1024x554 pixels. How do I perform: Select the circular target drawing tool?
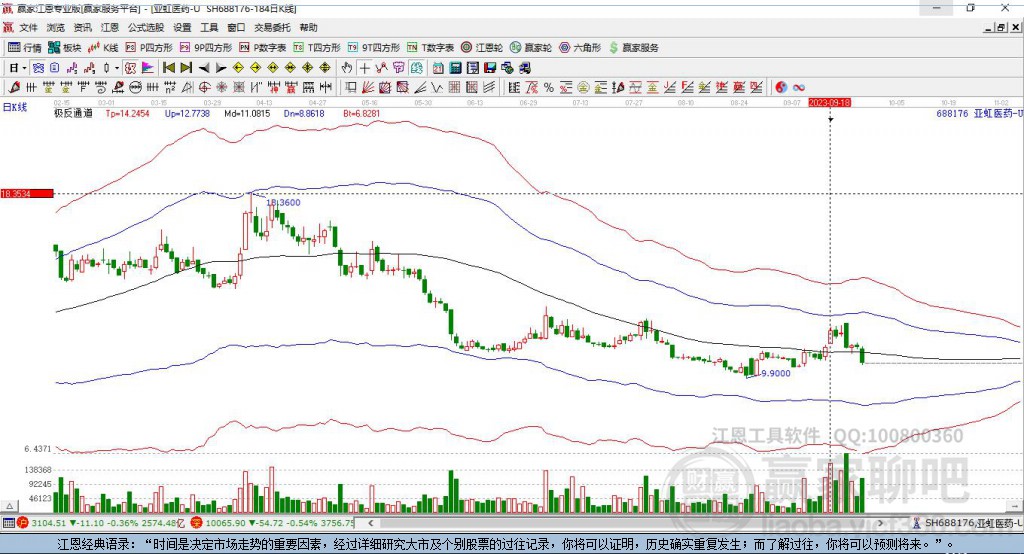click(204, 88)
